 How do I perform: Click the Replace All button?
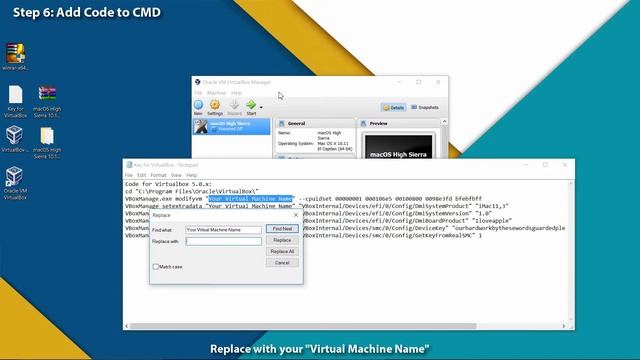(x=282, y=251)
